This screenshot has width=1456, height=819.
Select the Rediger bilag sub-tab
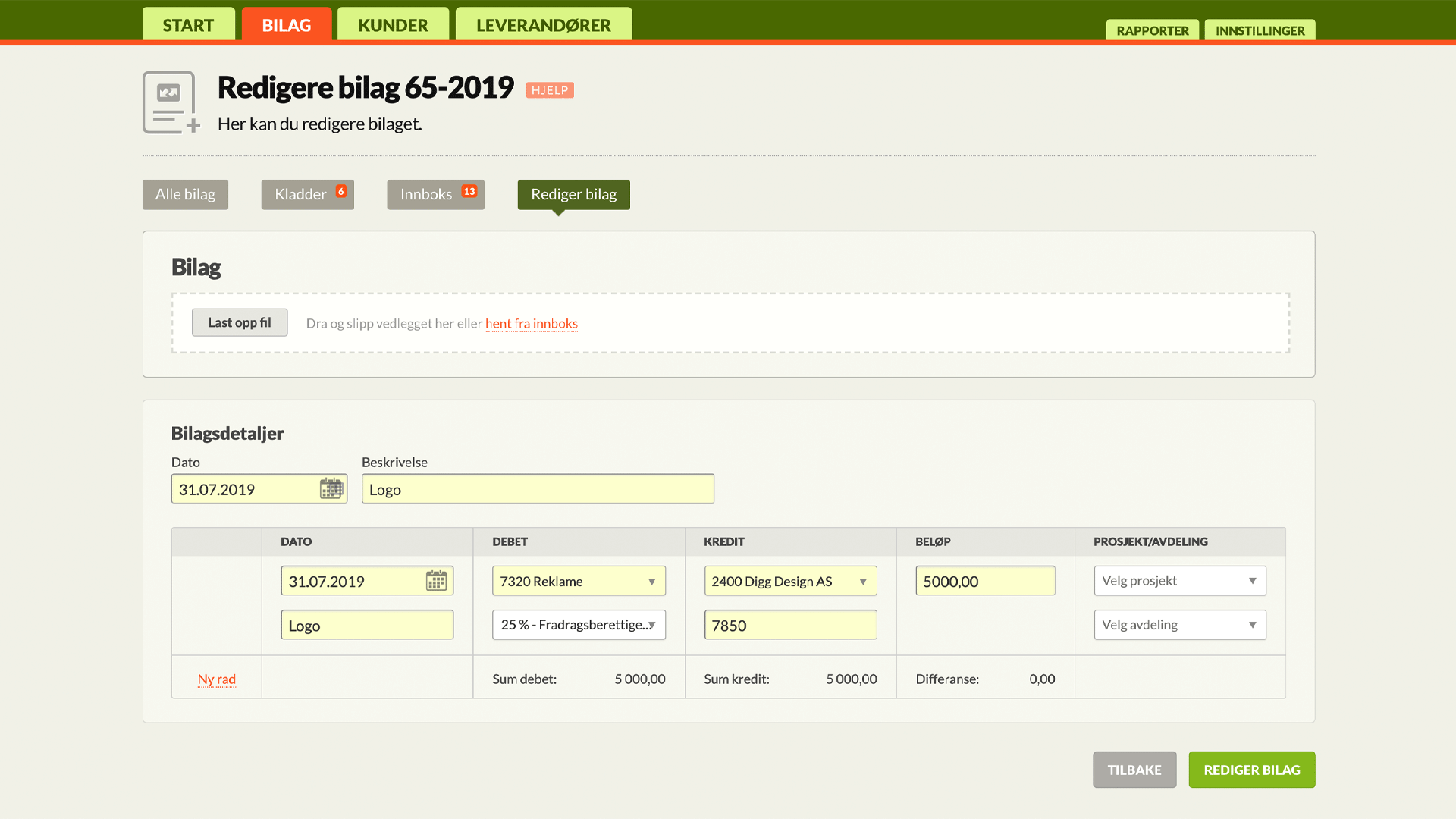574,194
